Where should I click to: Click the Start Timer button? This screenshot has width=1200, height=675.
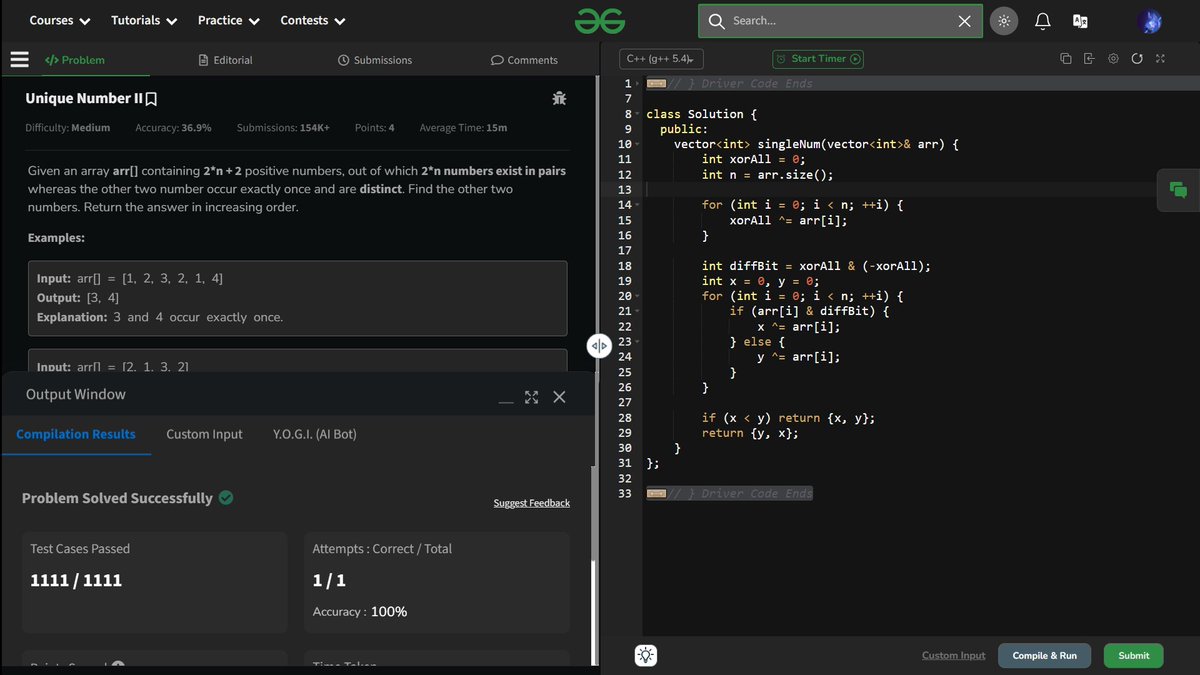[818, 59]
